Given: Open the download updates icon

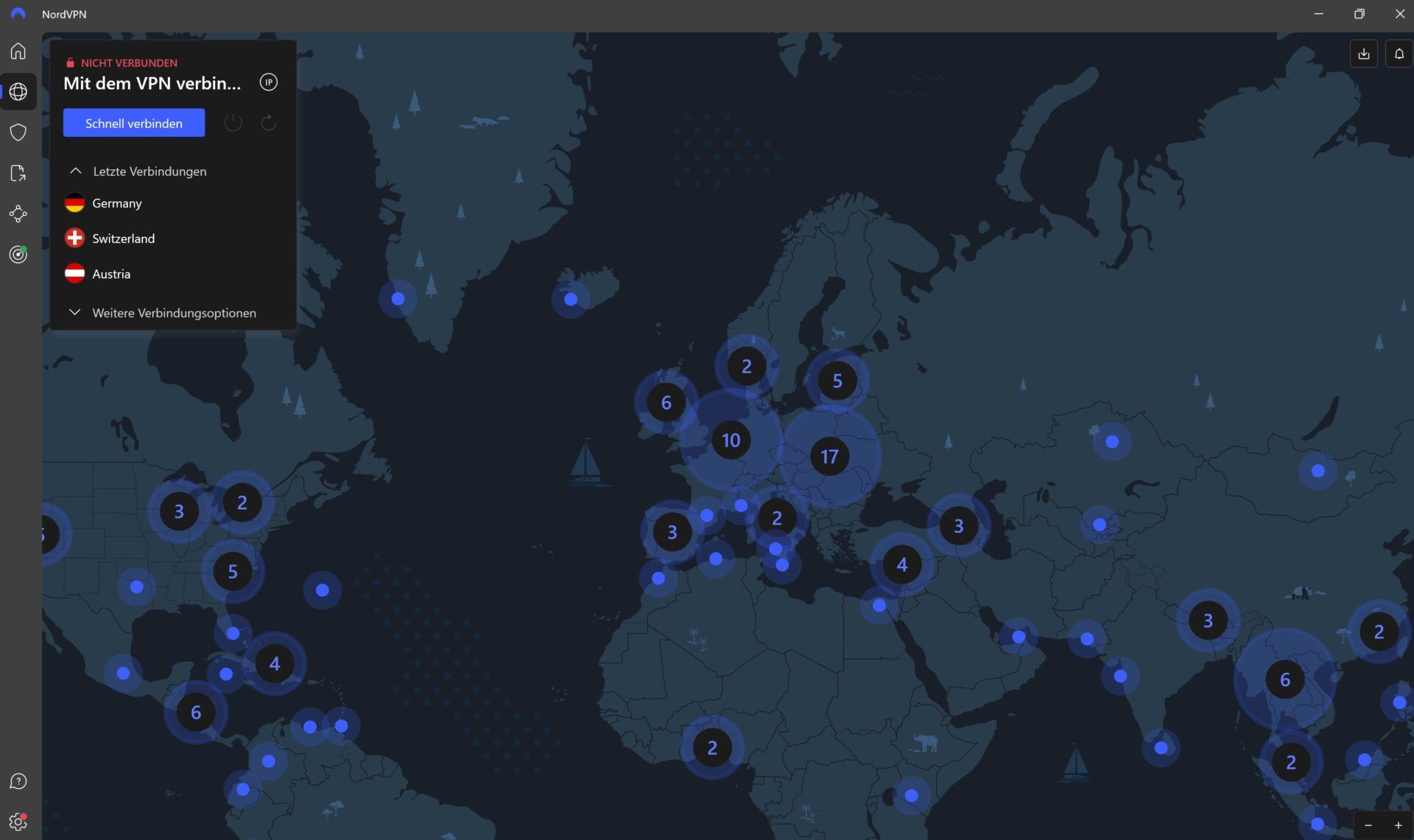Looking at the screenshot, I should tap(1364, 54).
